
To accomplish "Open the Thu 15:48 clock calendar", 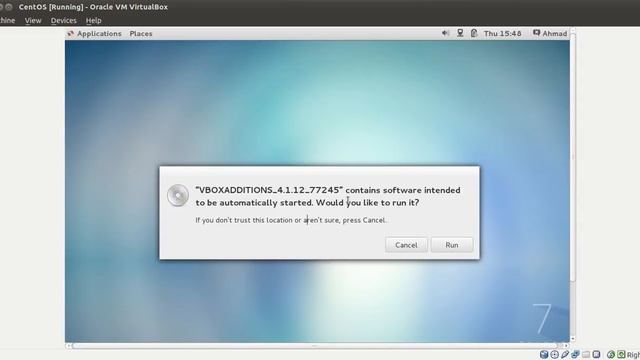I will point(502,33).
